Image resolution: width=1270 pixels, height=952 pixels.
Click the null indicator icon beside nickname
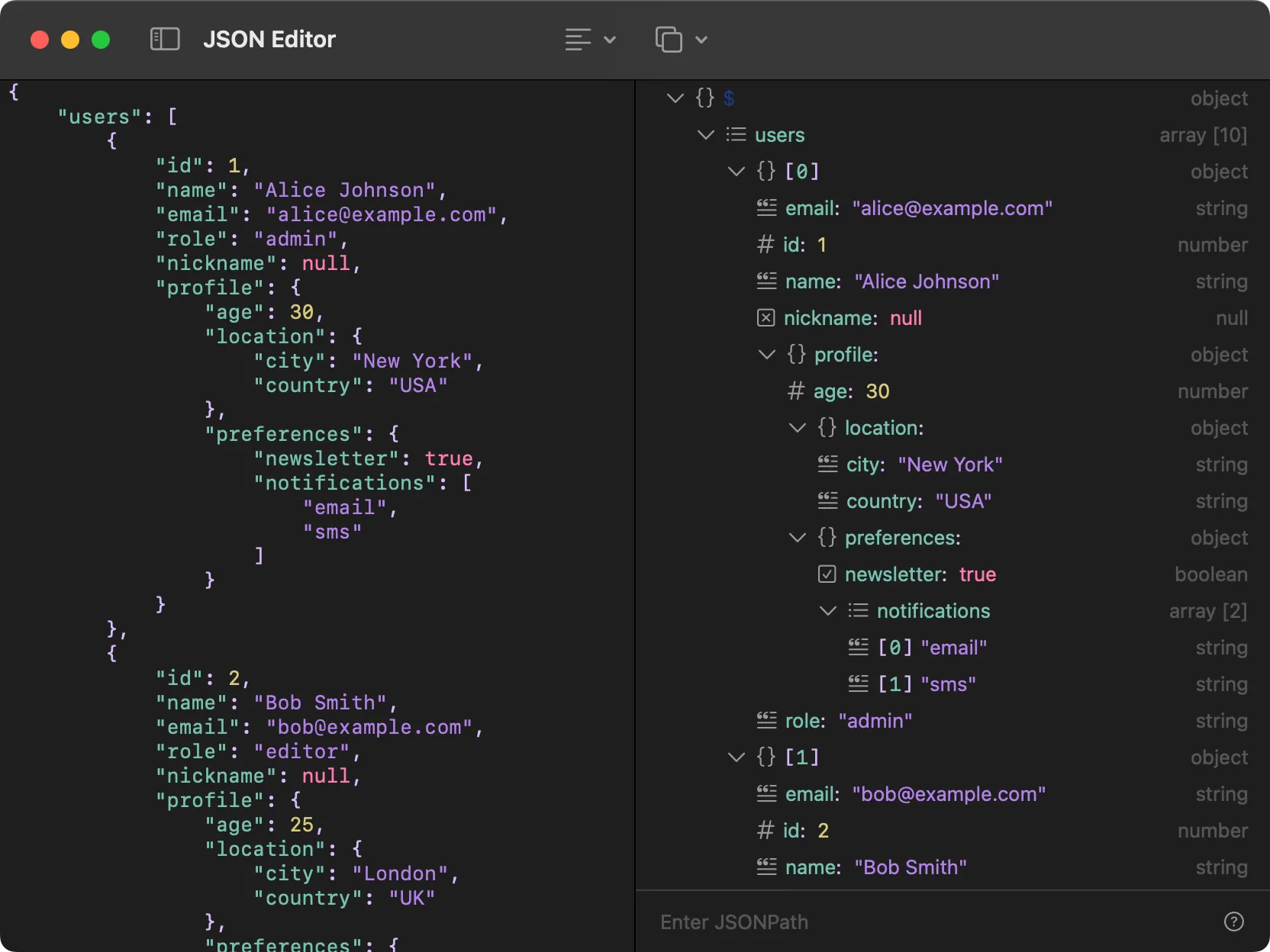(766, 317)
